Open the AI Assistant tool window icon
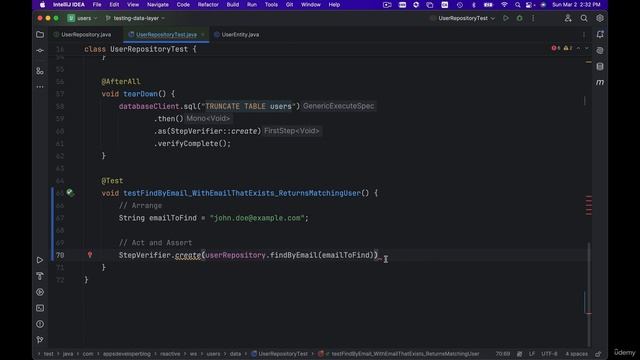640x360 pixels. coord(600,51)
